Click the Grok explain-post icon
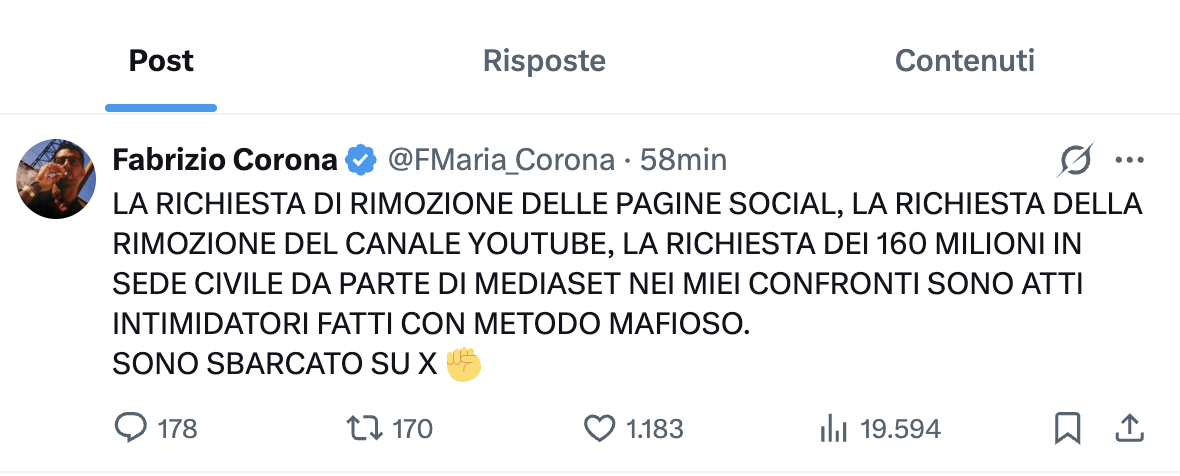 coord(1076,159)
